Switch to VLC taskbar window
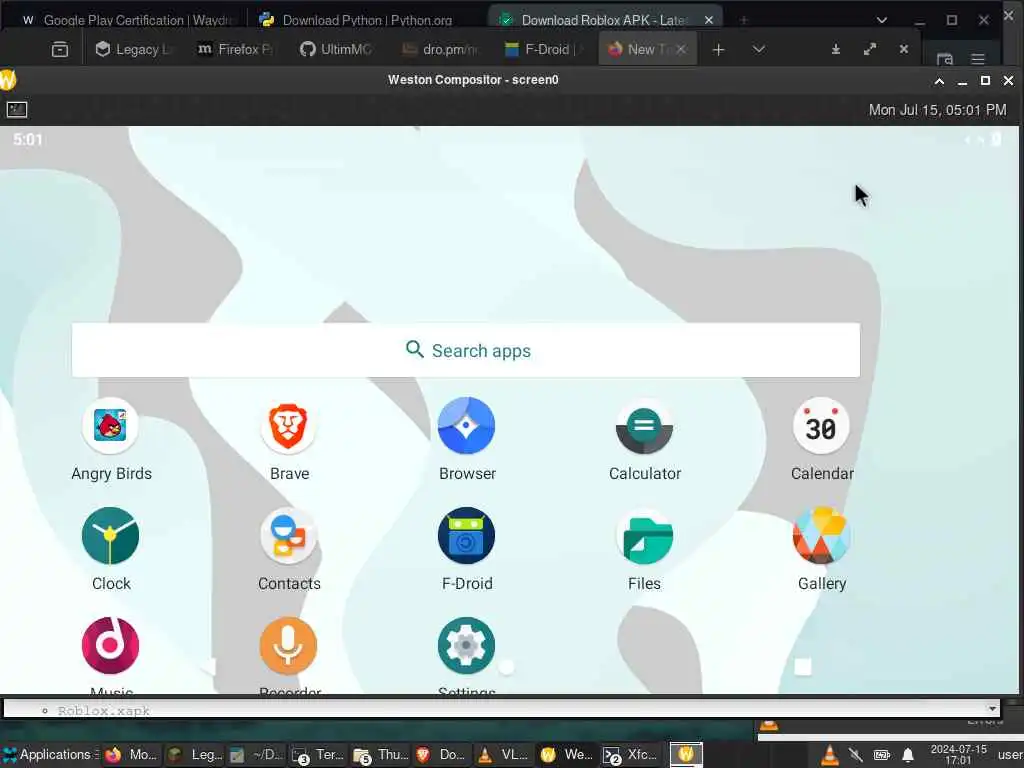 [x=504, y=754]
